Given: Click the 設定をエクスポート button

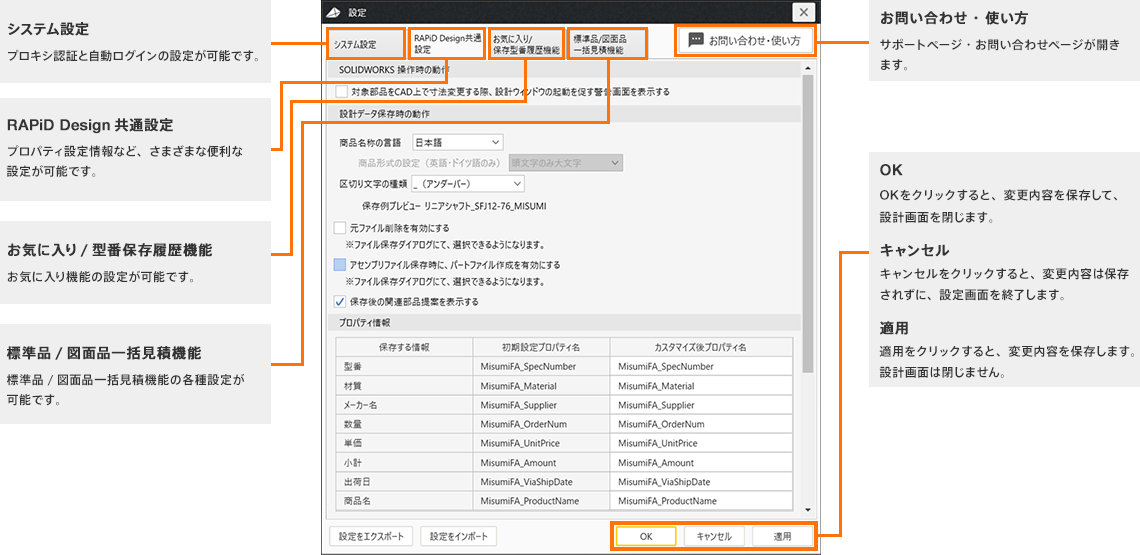Looking at the screenshot, I should click(x=369, y=536).
